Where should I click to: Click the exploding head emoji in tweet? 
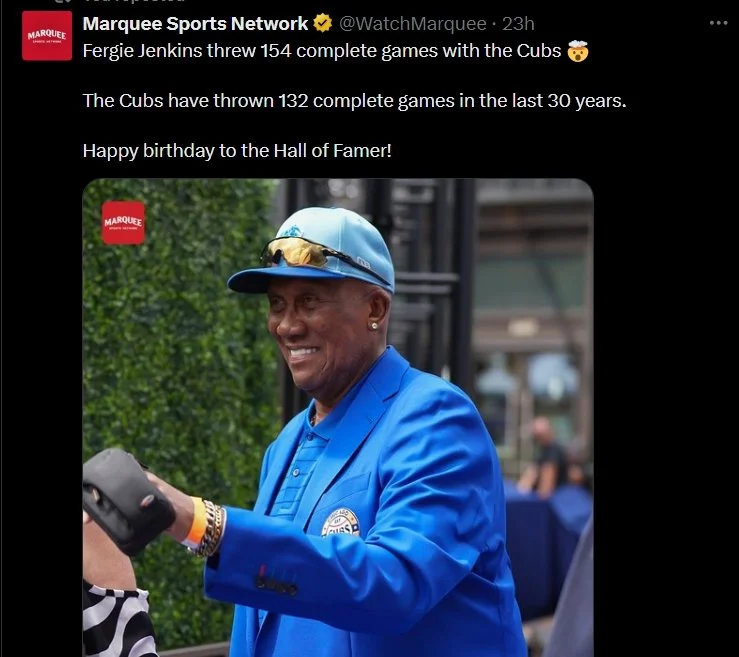(x=578, y=51)
